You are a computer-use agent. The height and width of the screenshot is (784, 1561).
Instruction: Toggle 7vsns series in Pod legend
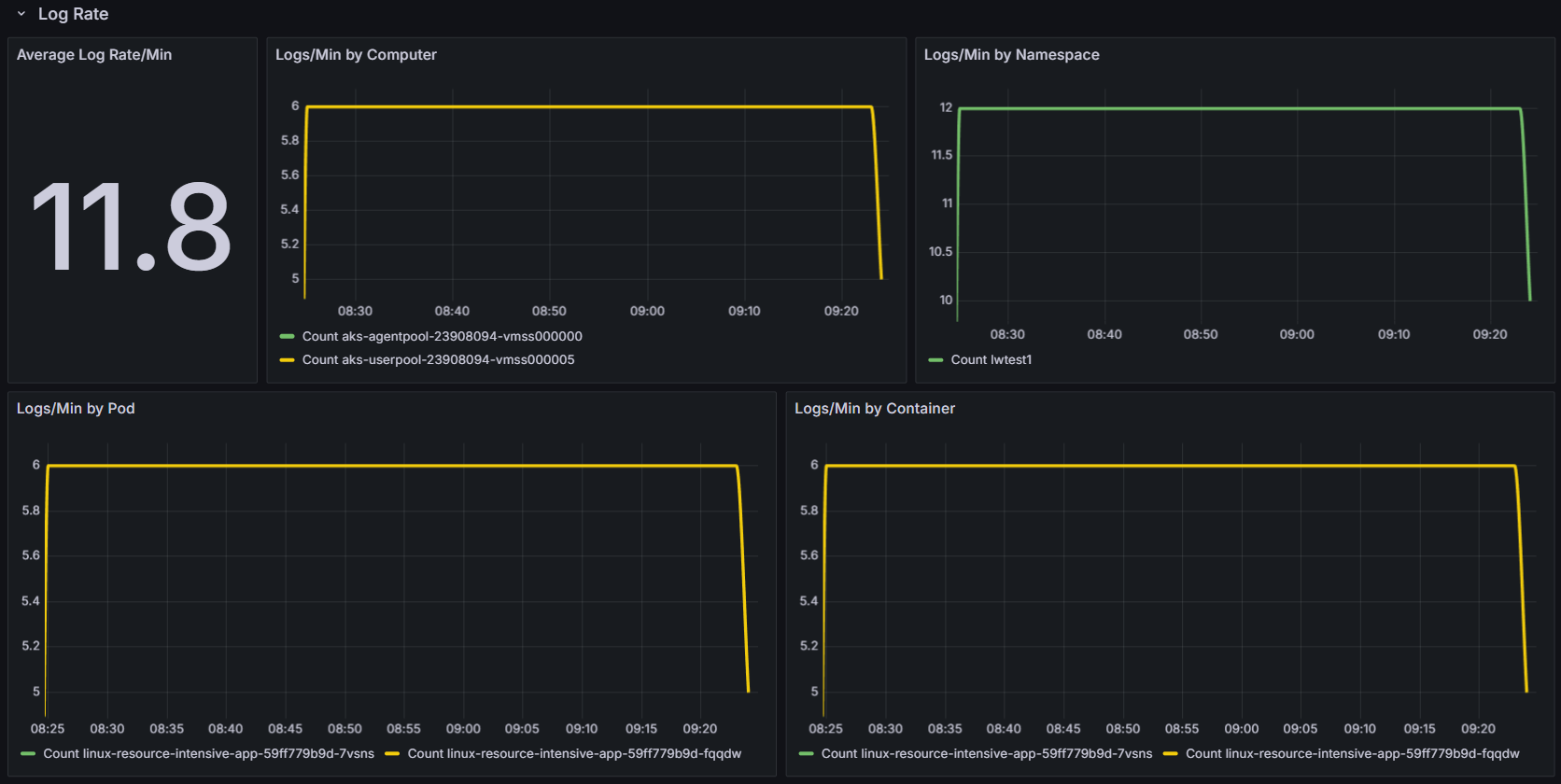208,753
